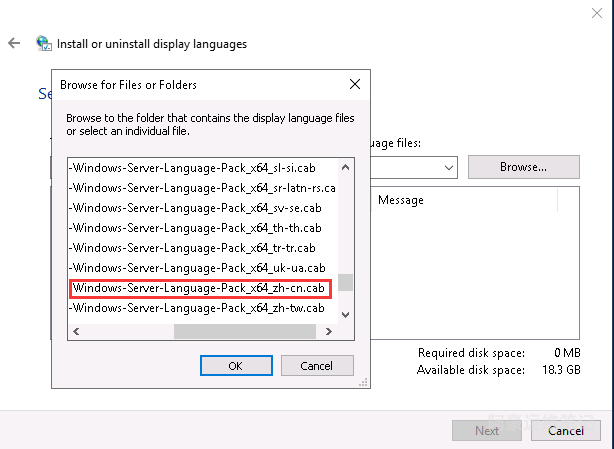The height and width of the screenshot is (449, 614).
Task: Click the Message column header
Action: [401, 200]
